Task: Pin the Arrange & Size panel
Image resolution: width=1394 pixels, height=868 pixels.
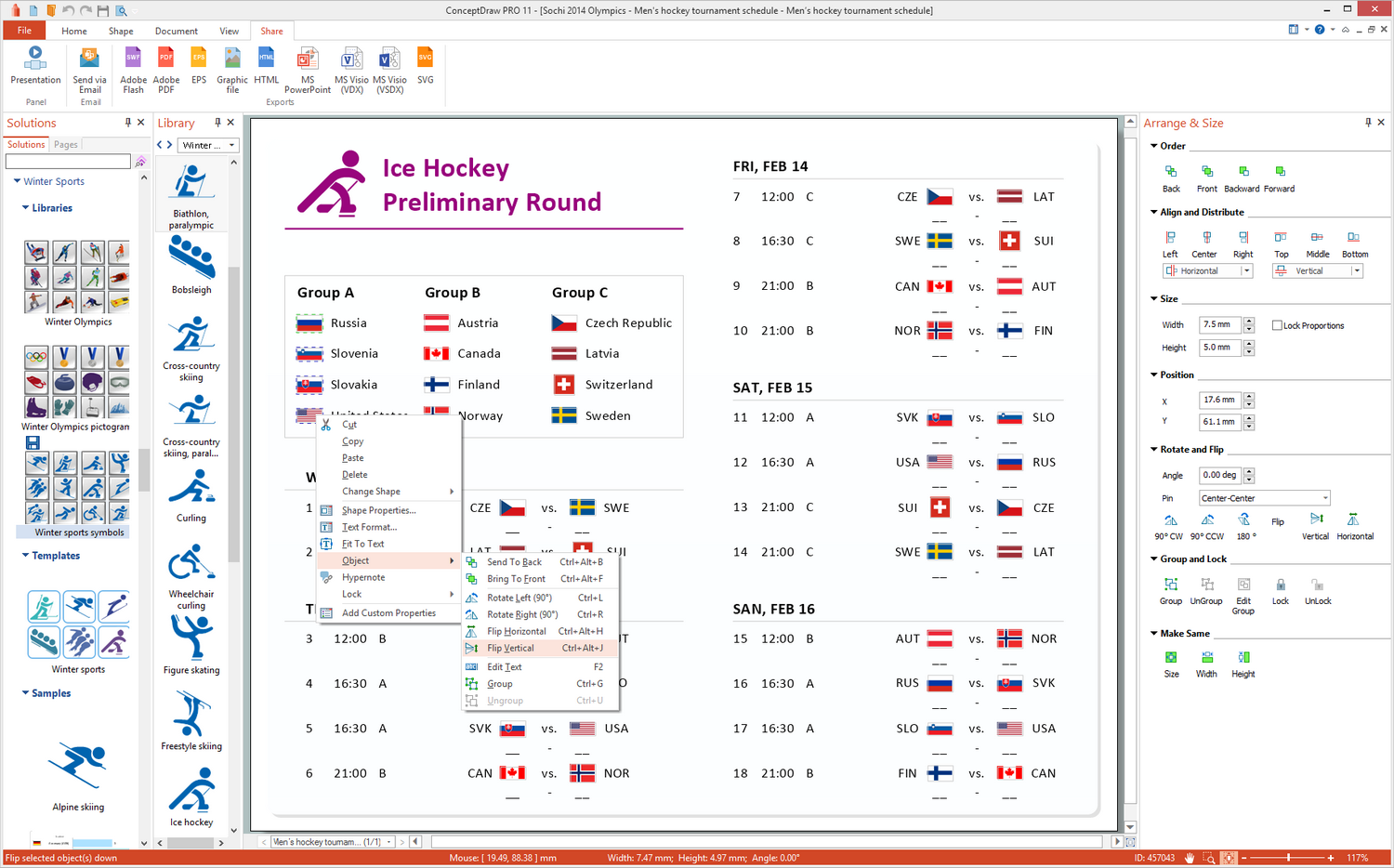Action: [x=1368, y=123]
